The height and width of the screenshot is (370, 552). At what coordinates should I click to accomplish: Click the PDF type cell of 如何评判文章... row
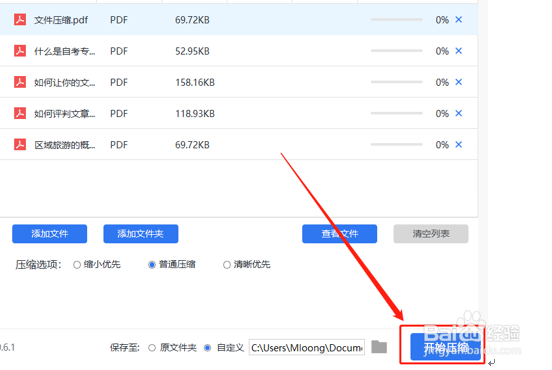119,114
